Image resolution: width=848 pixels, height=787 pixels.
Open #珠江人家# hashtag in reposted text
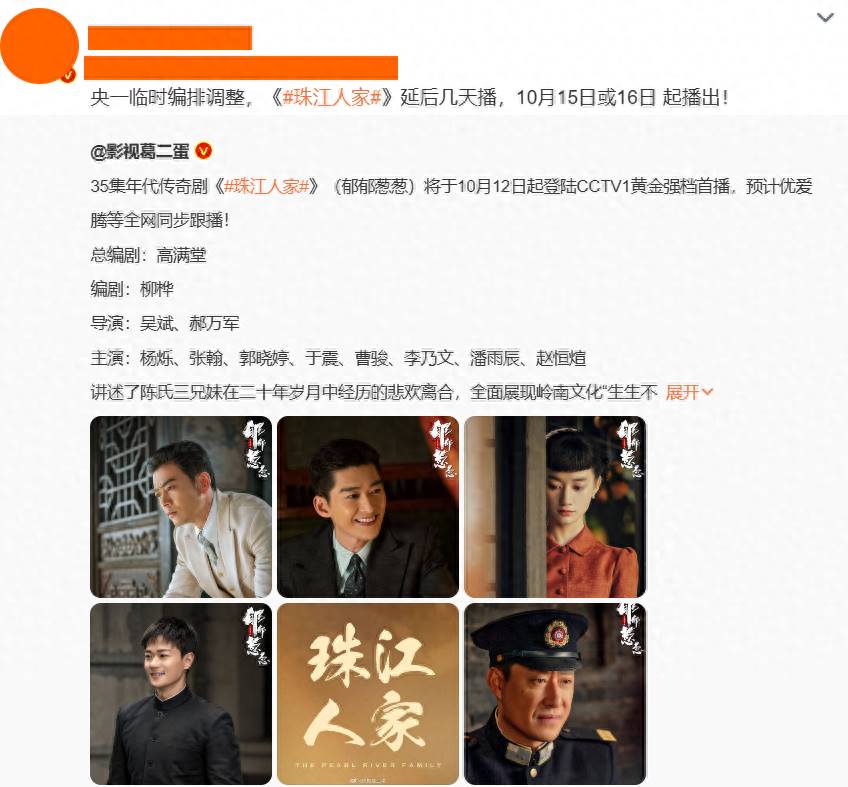point(267,187)
